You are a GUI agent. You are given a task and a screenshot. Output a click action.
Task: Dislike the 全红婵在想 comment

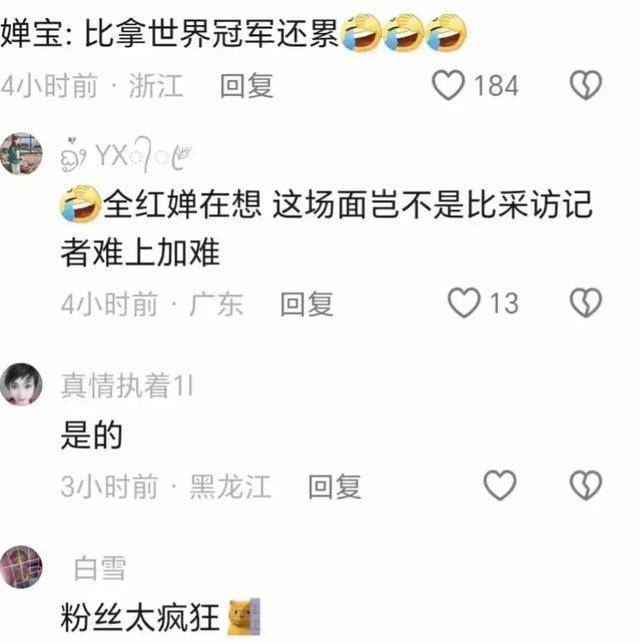pyautogui.click(x=585, y=303)
